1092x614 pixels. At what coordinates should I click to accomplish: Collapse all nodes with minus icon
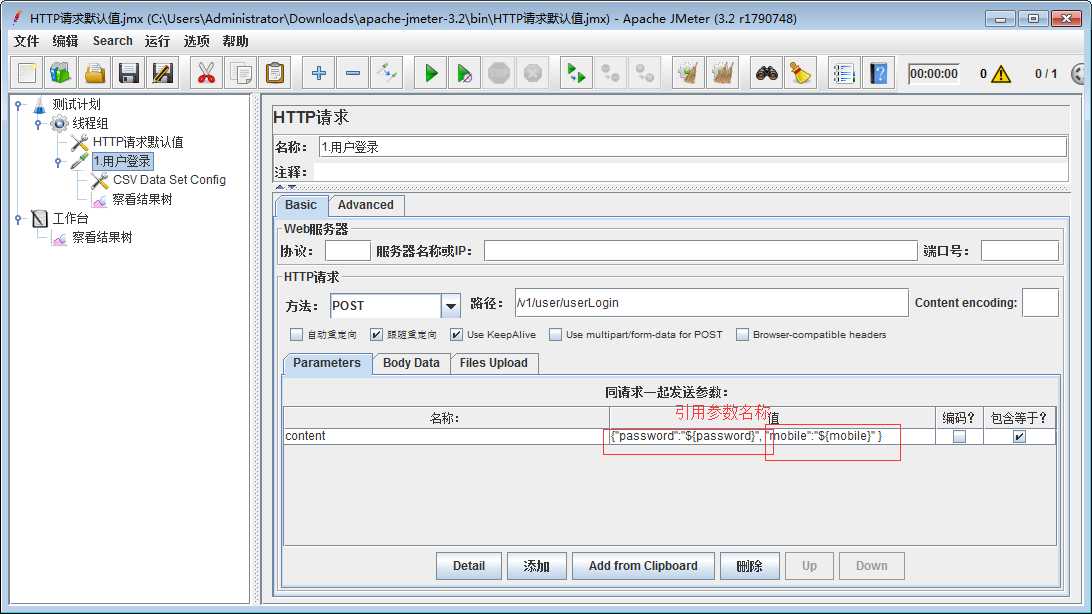click(x=352, y=73)
